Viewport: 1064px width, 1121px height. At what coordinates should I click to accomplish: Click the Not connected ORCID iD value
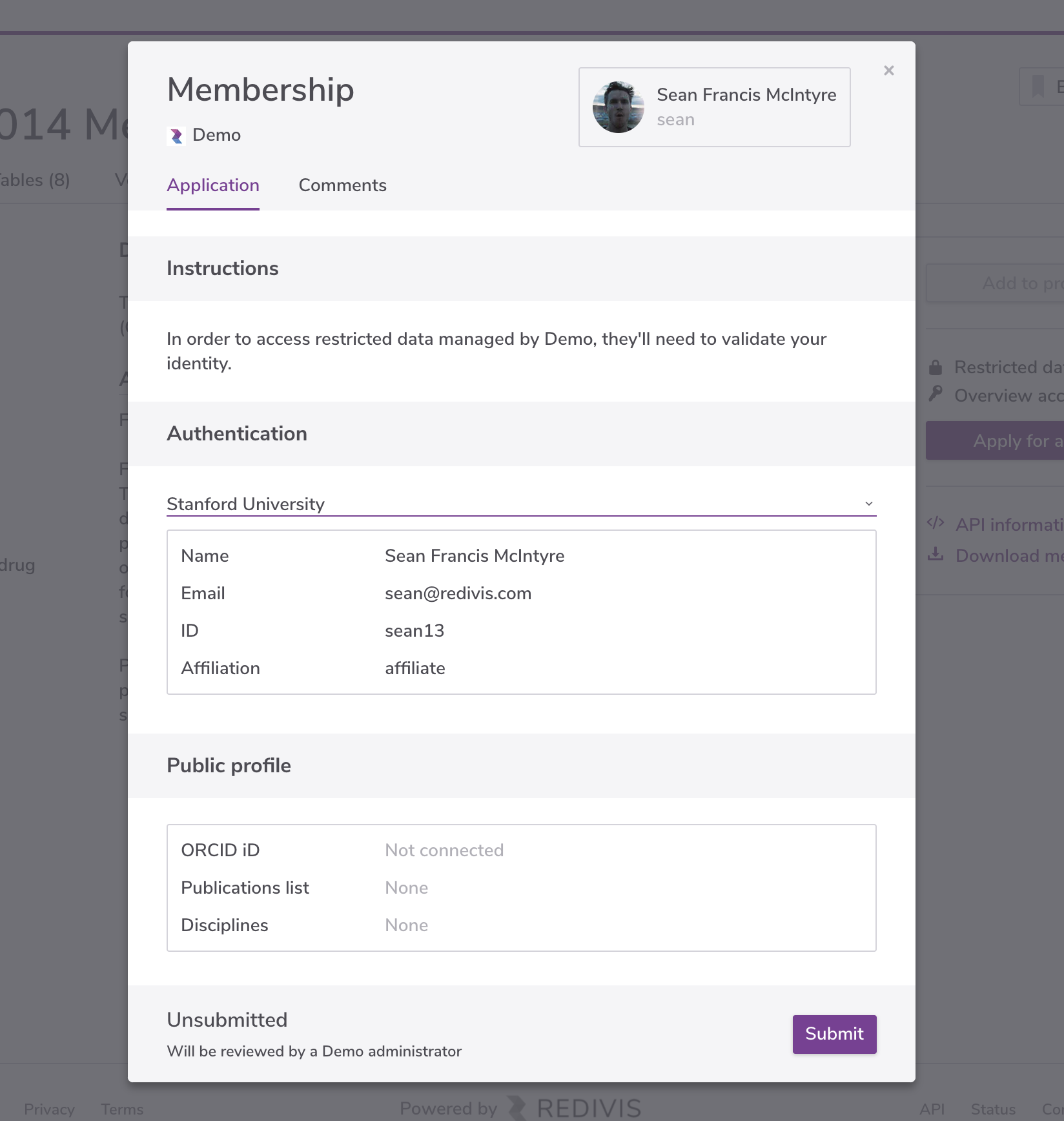pyautogui.click(x=444, y=850)
